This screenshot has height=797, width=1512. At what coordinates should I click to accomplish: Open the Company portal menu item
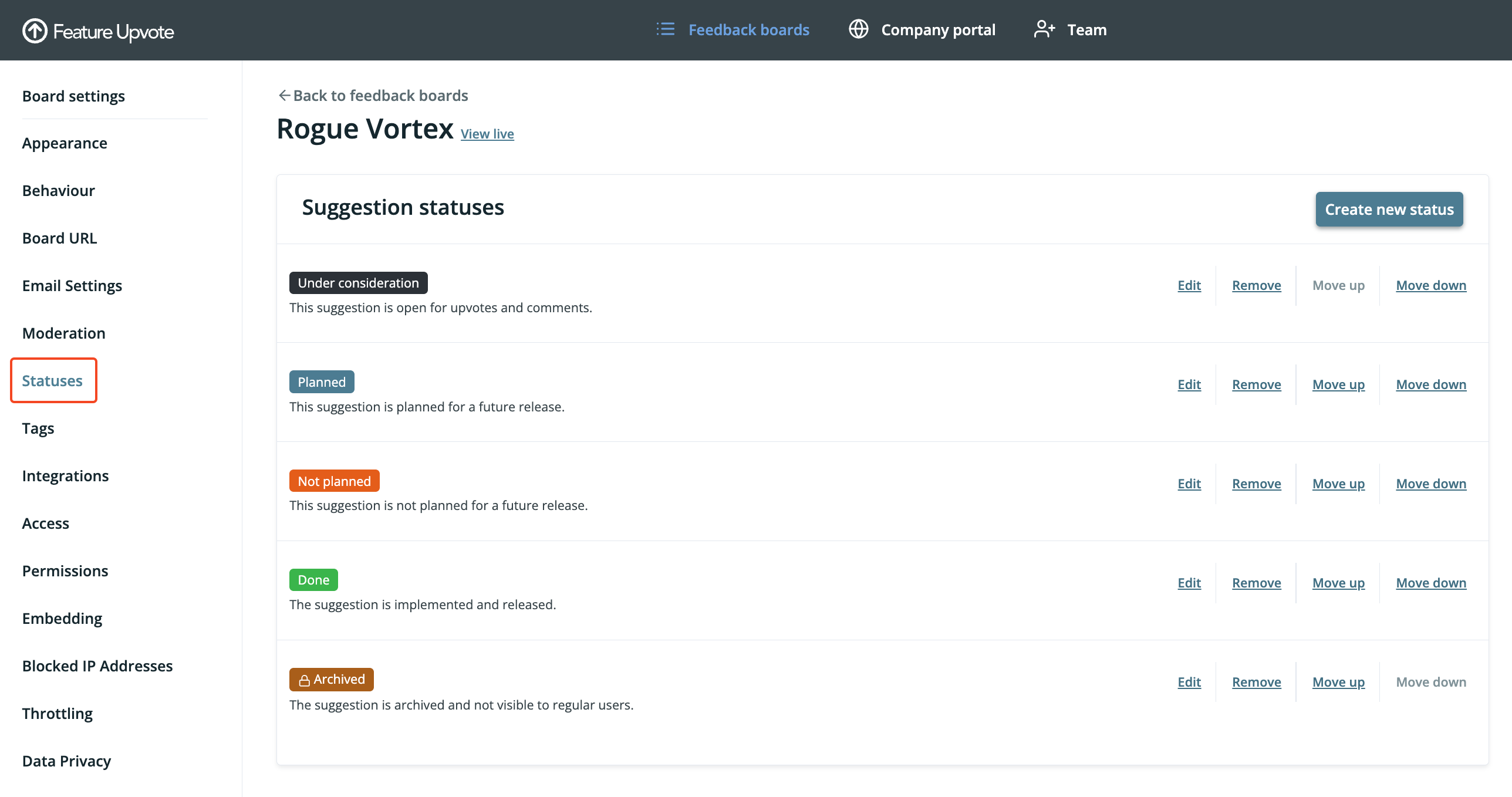tap(937, 30)
